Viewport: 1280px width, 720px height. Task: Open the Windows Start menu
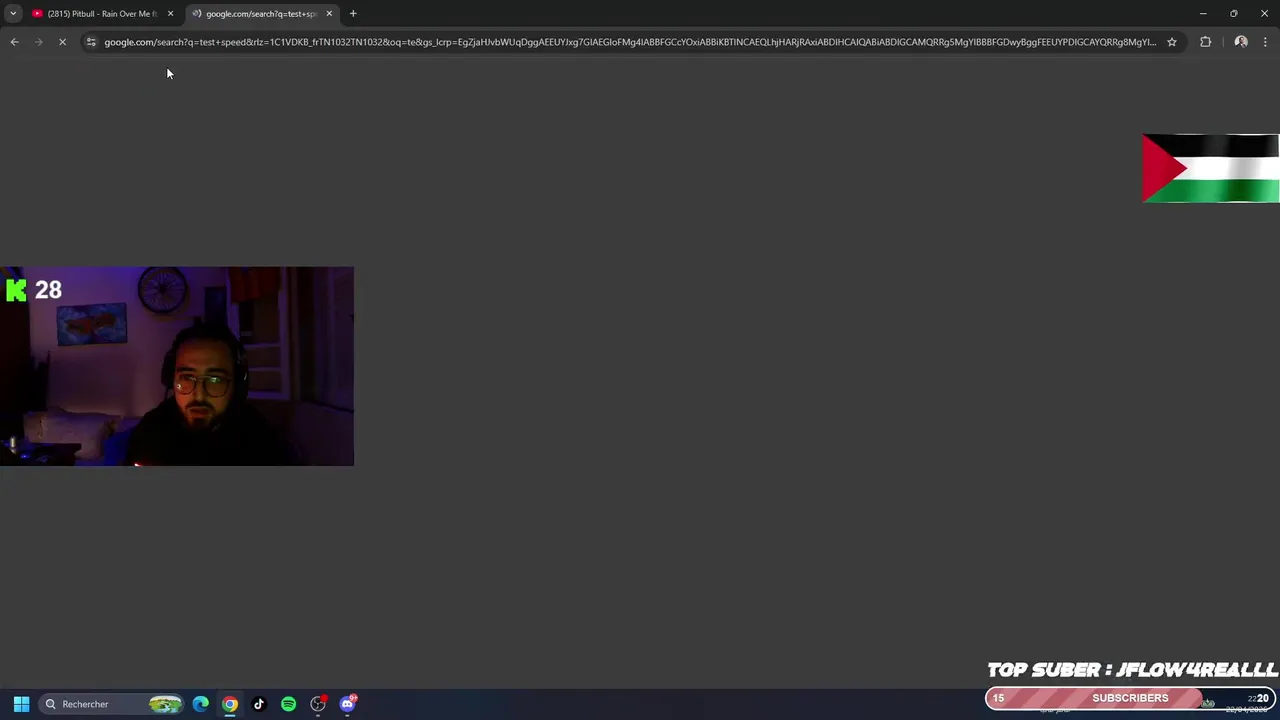pos(21,704)
